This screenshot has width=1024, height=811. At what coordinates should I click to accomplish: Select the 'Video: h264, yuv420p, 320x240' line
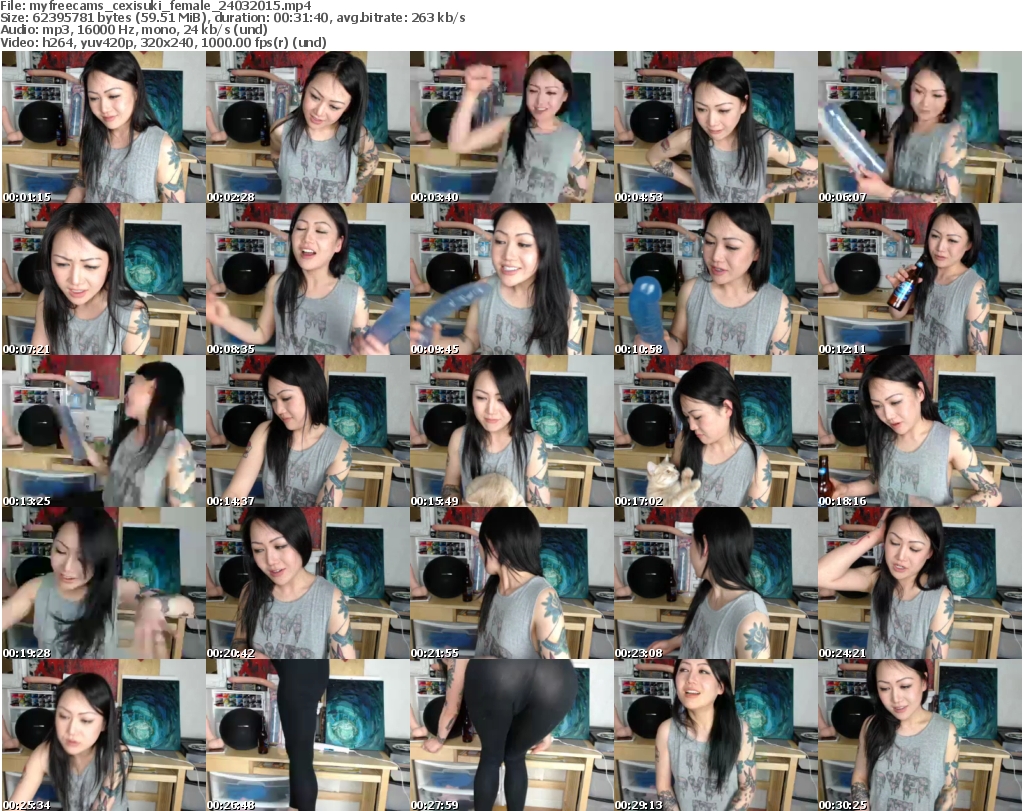click(163, 42)
